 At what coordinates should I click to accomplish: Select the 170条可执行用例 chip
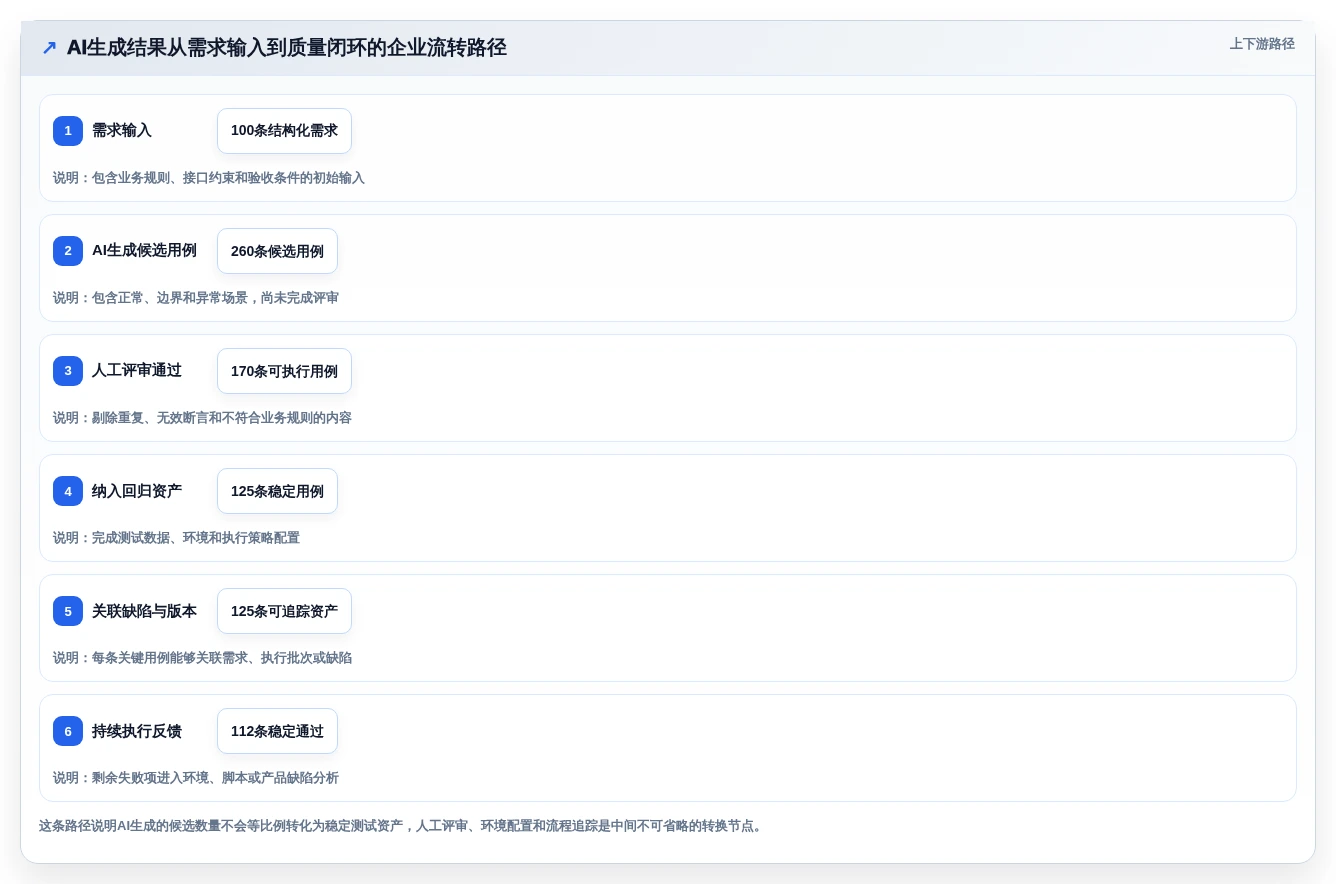tap(284, 371)
